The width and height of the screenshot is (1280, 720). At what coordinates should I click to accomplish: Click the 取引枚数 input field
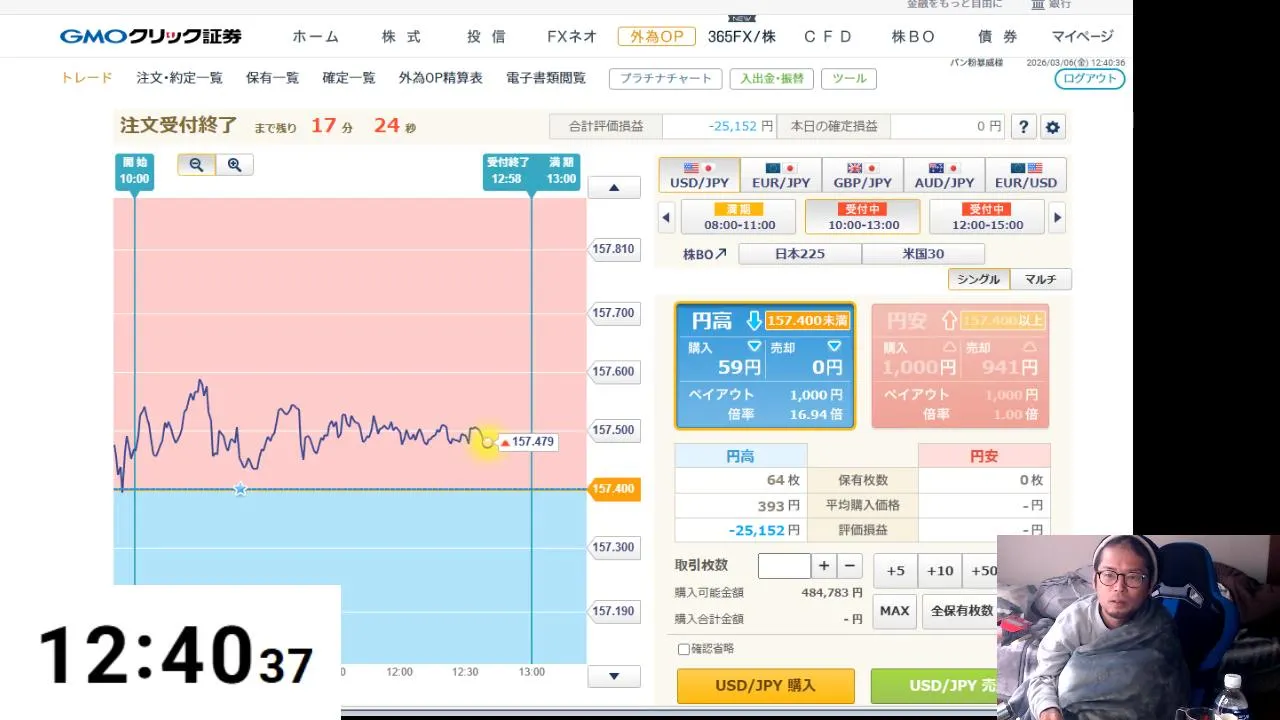click(x=784, y=566)
